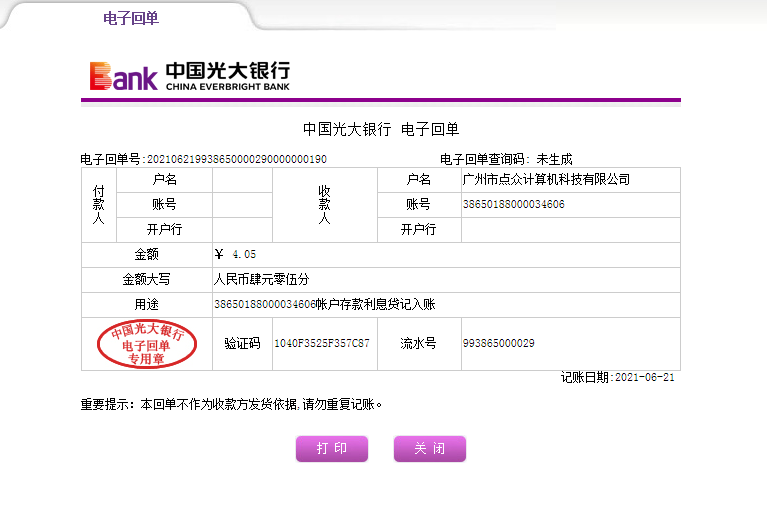Click the heading 中国光大银行 电子回单
Screen dimensions: 767x520
point(381,129)
